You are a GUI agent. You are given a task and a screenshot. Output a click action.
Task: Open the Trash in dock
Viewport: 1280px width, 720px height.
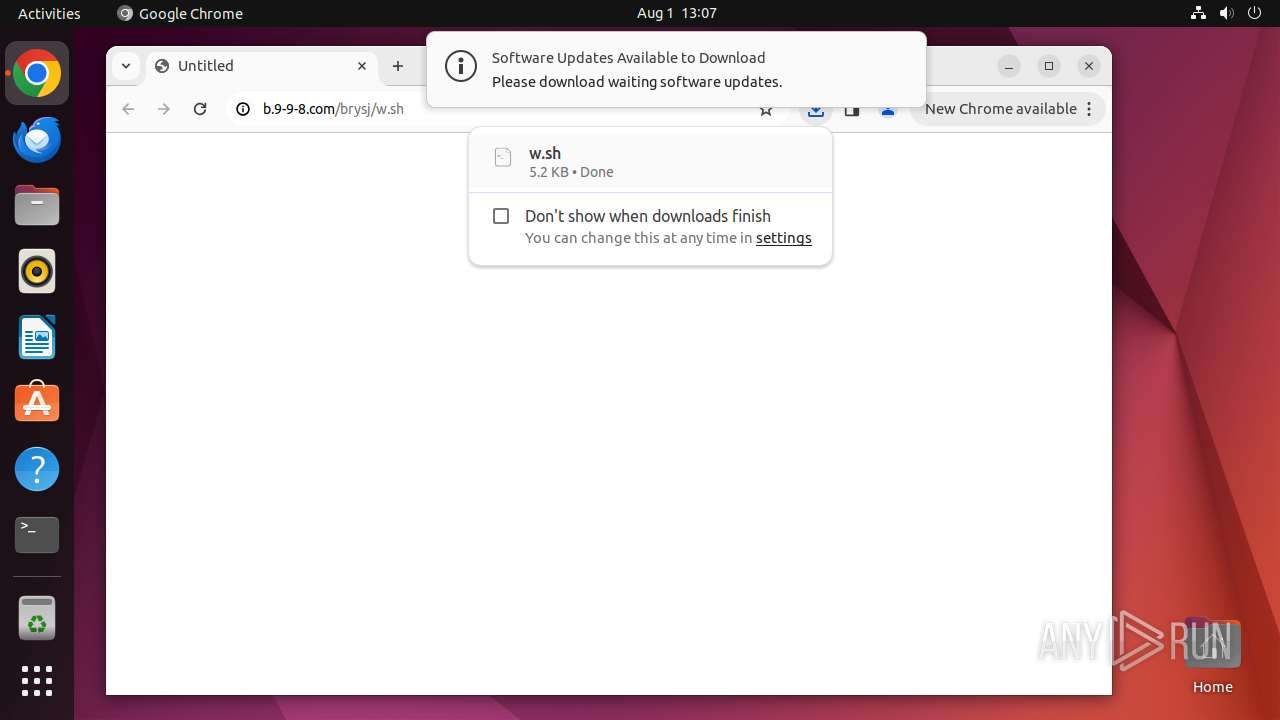[37, 617]
